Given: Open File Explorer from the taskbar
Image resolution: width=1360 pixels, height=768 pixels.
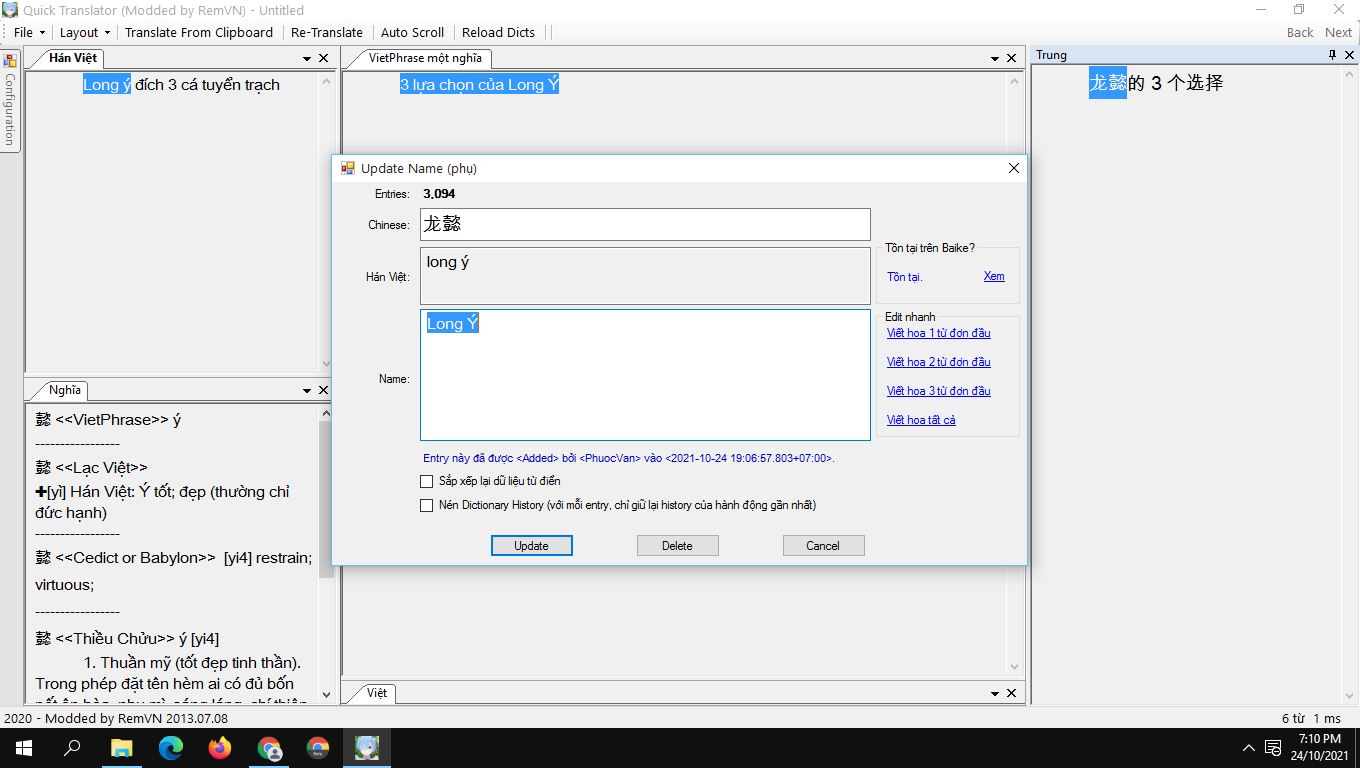Looking at the screenshot, I should coord(121,748).
